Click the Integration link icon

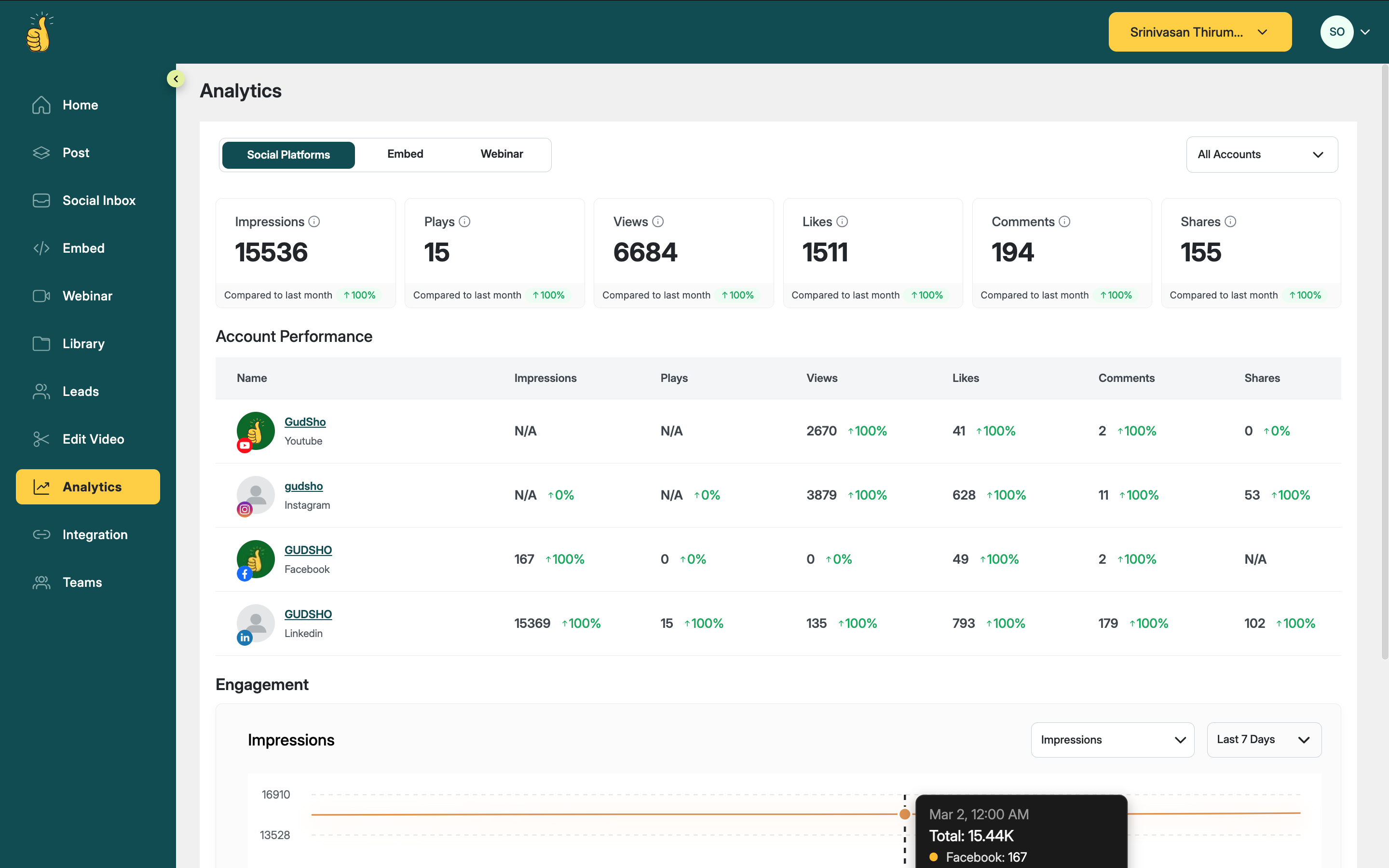[x=41, y=534]
